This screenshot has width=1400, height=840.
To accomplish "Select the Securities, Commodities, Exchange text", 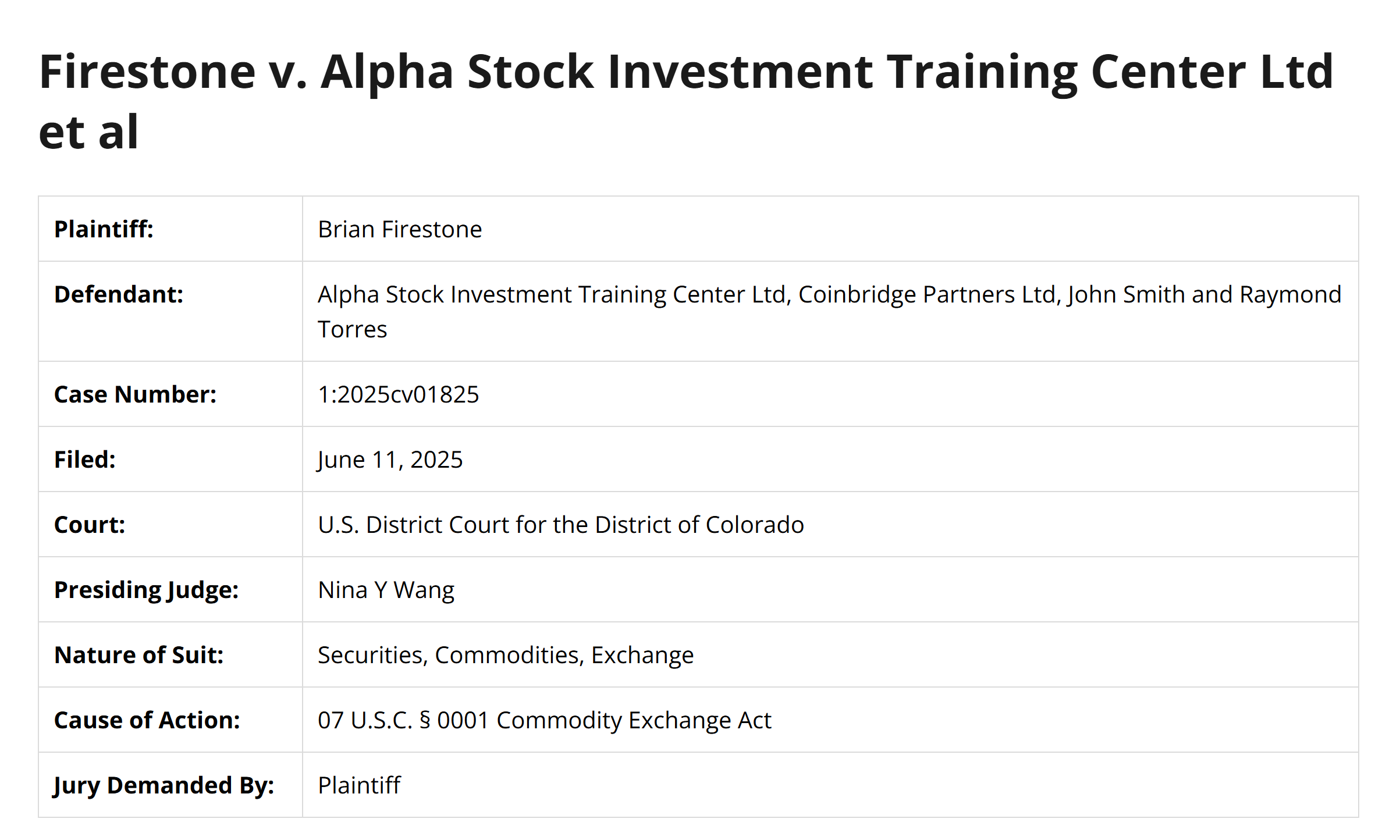I will point(506,655).
